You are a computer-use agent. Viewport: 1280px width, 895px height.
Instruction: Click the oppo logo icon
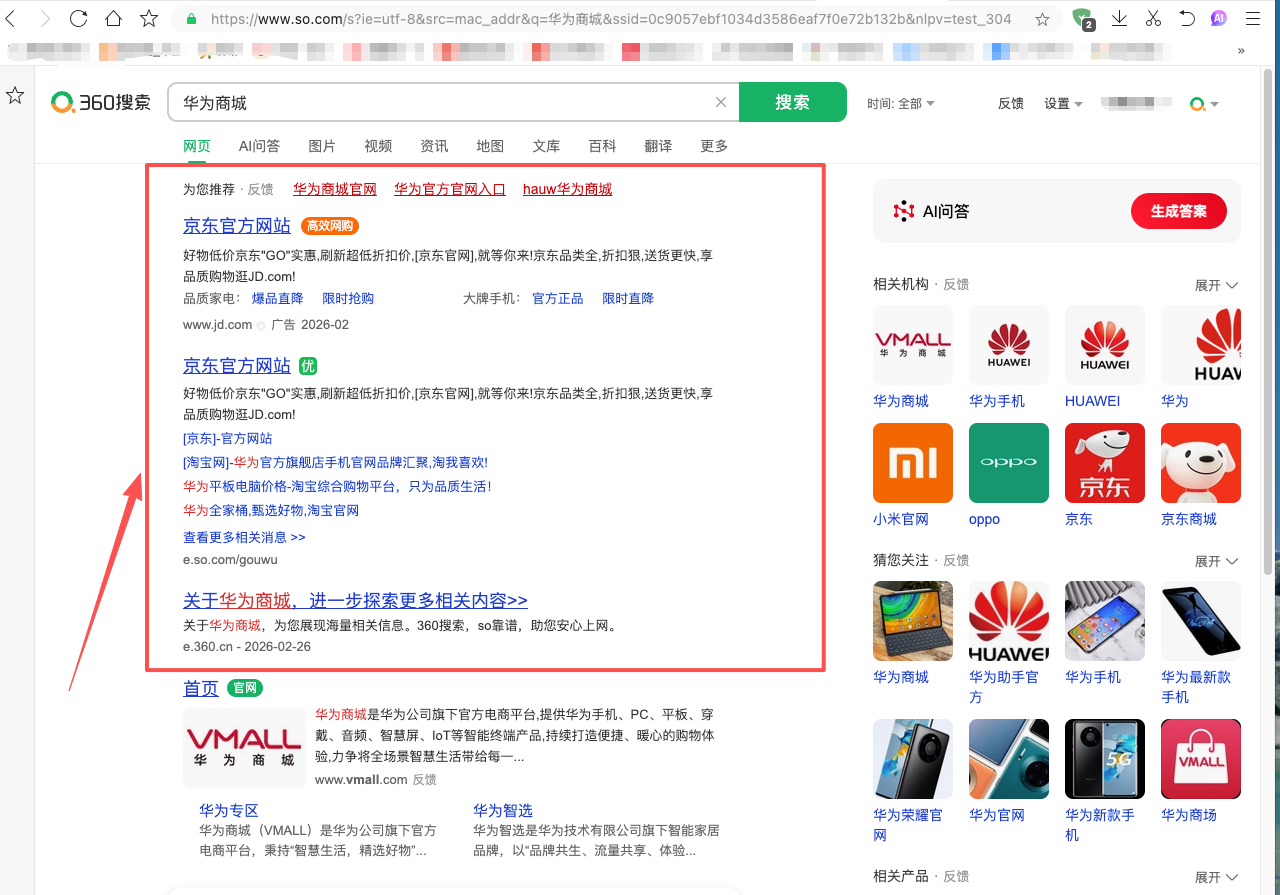tap(1008, 462)
